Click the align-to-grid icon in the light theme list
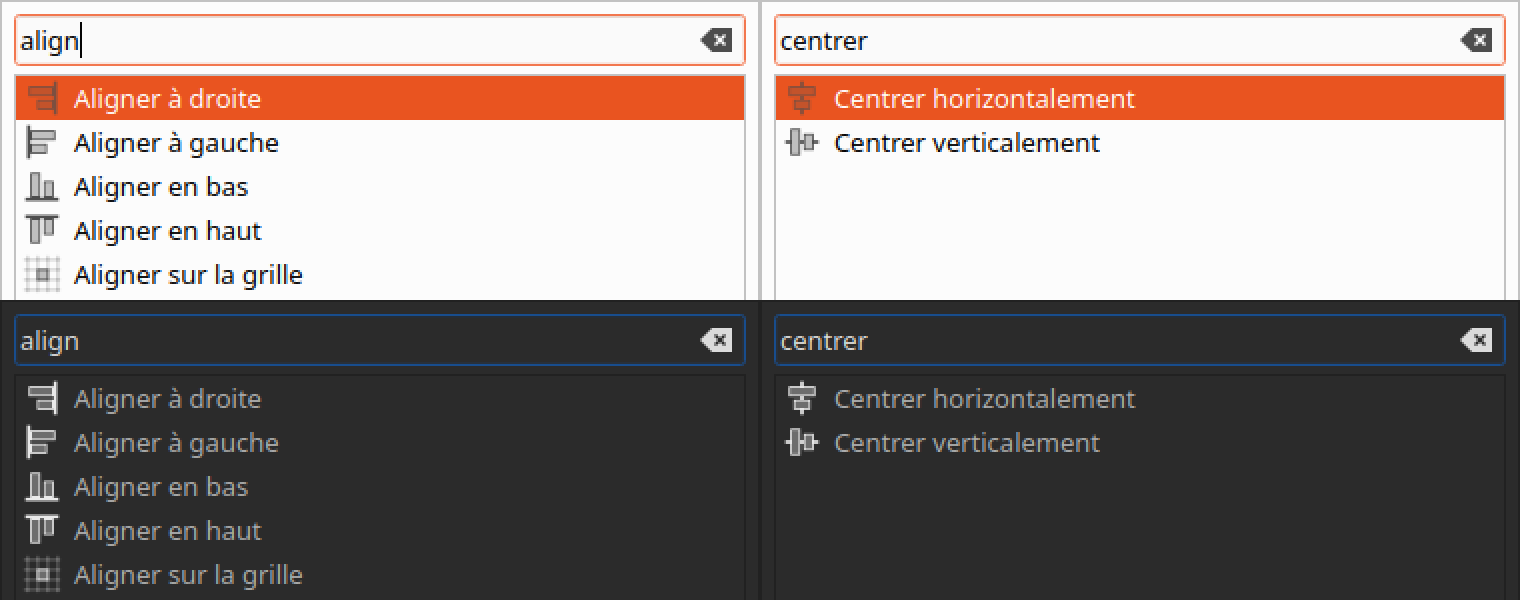Image resolution: width=1520 pixels, height=600 pixels. [x=42, y=275]
